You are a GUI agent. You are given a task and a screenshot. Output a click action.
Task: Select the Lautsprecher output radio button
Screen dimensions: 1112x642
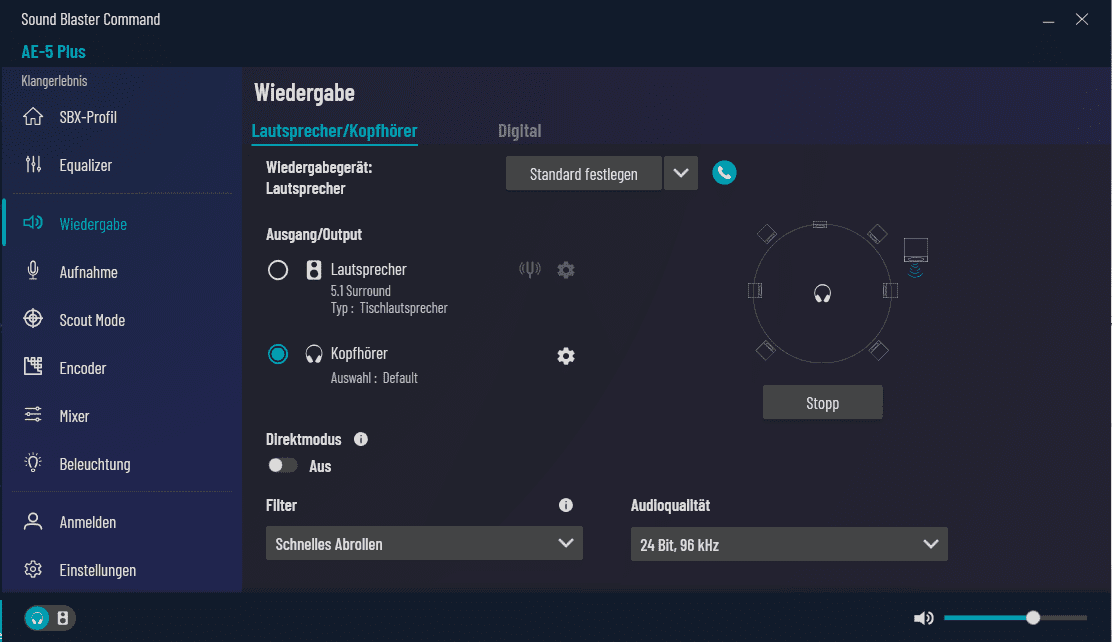278,270
